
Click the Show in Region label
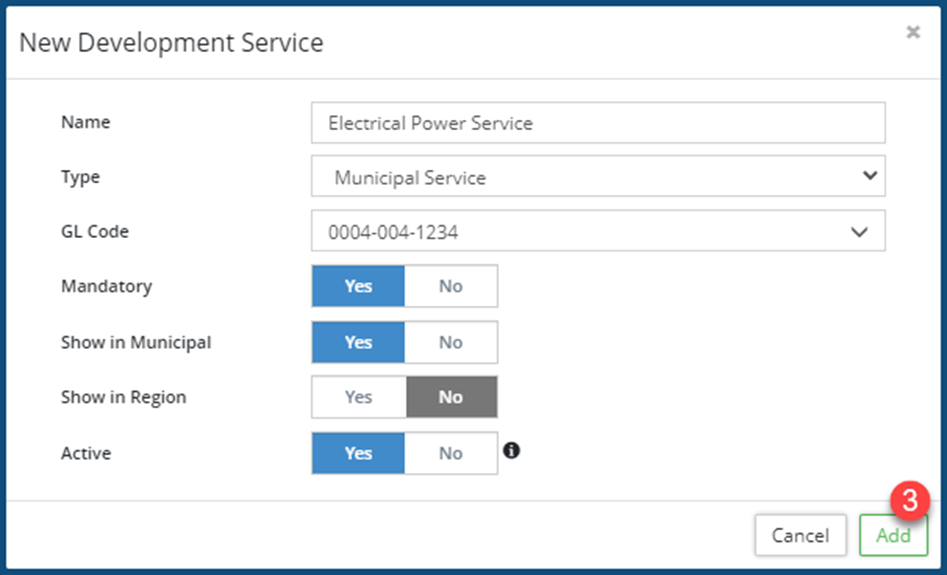click(123, 397)
